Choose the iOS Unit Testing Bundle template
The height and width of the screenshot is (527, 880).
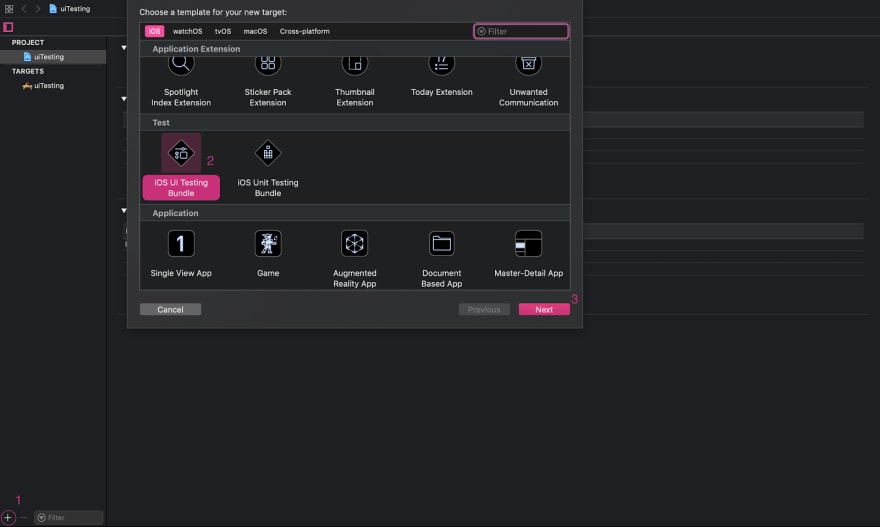(268, 168)
